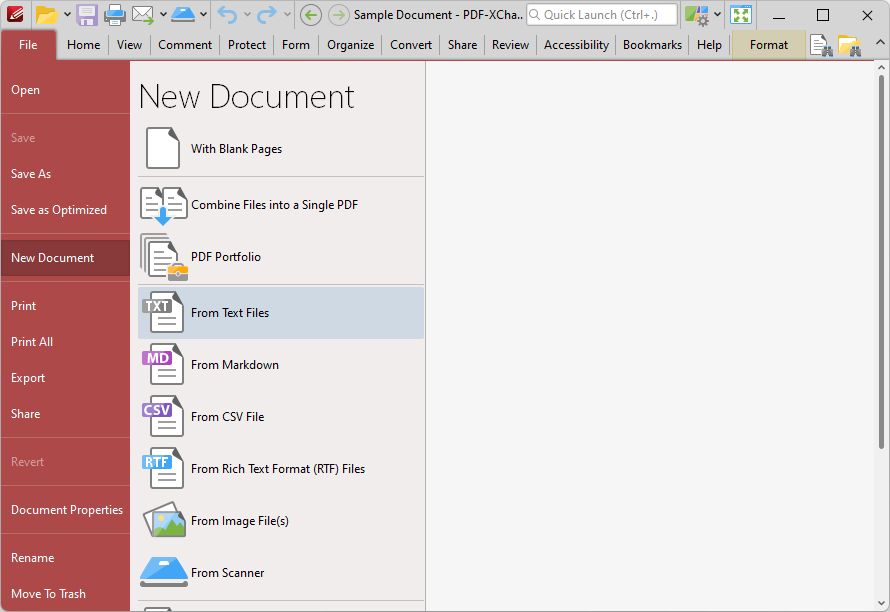The image size is (890, 612).
Task: Collapse the ribbon with the chevron
Action: 880,42
